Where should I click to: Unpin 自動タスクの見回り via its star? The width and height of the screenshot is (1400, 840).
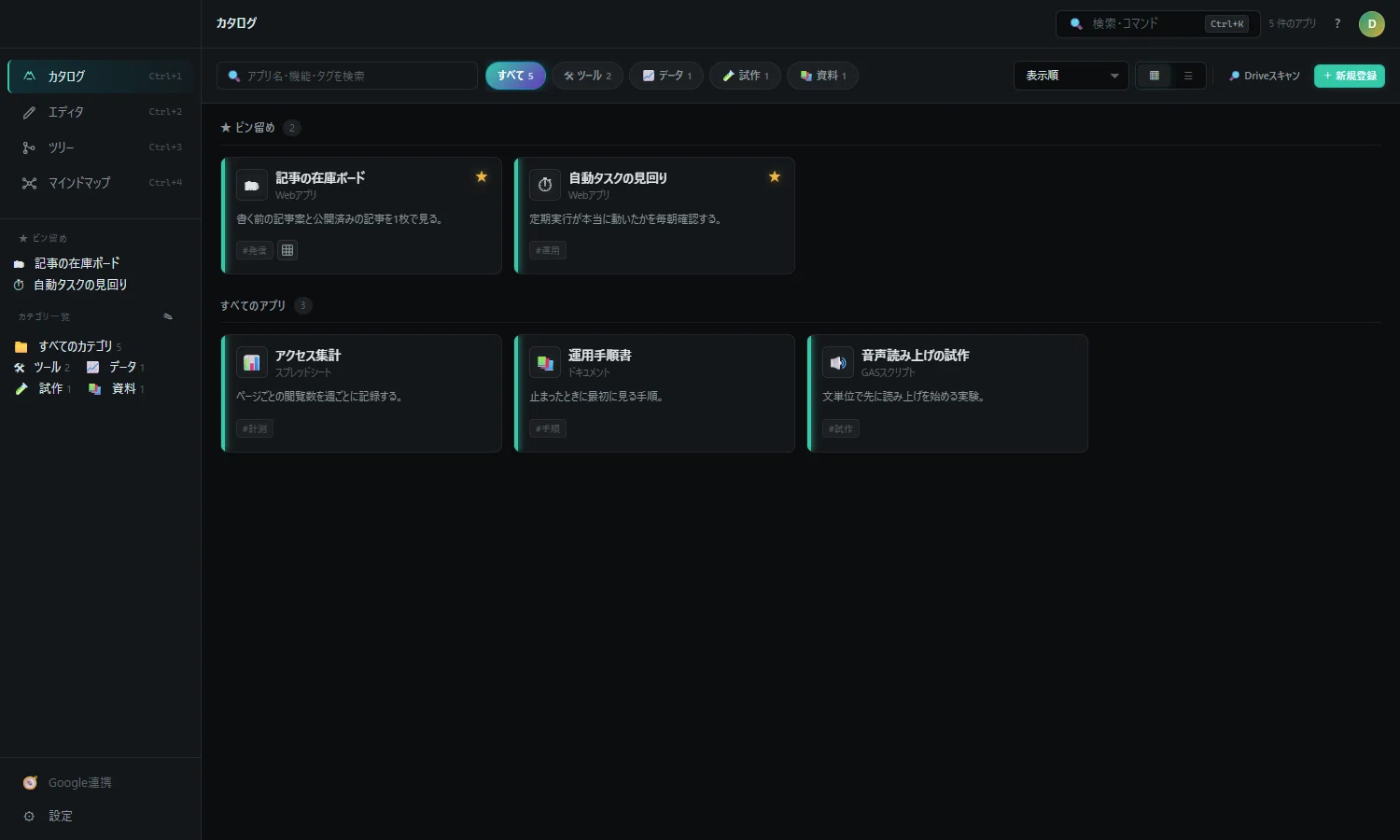tap(775, 176)
